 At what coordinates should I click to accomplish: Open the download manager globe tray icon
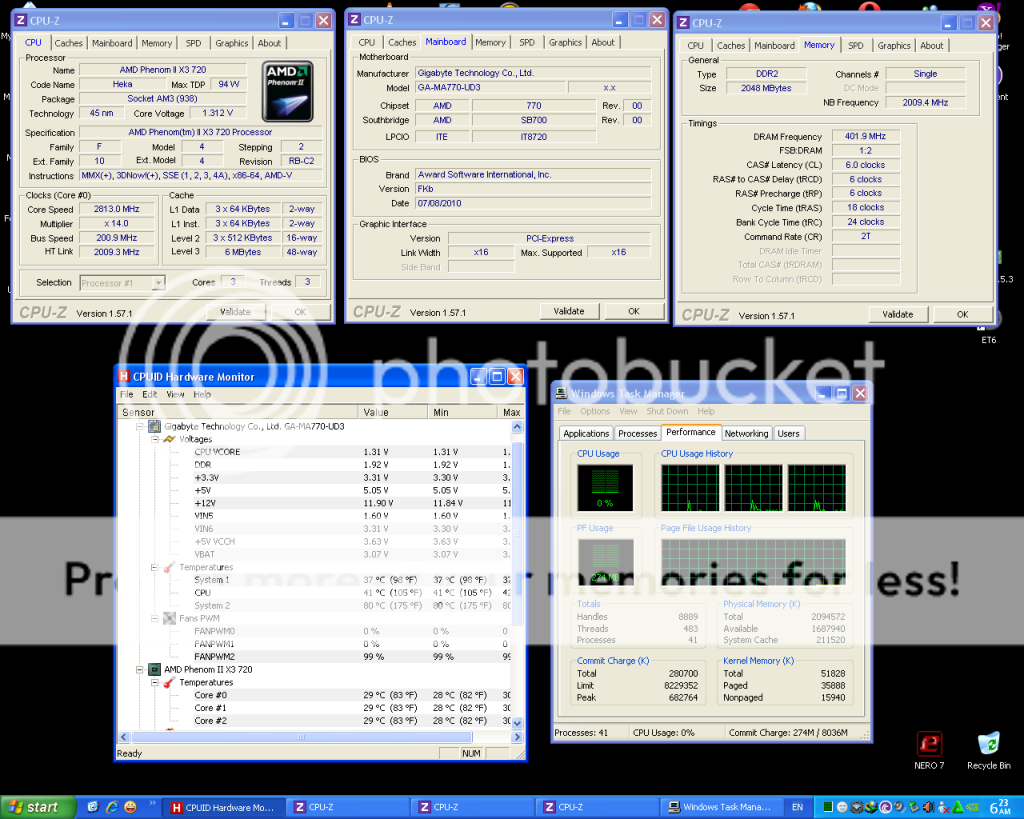coord(872,807)
